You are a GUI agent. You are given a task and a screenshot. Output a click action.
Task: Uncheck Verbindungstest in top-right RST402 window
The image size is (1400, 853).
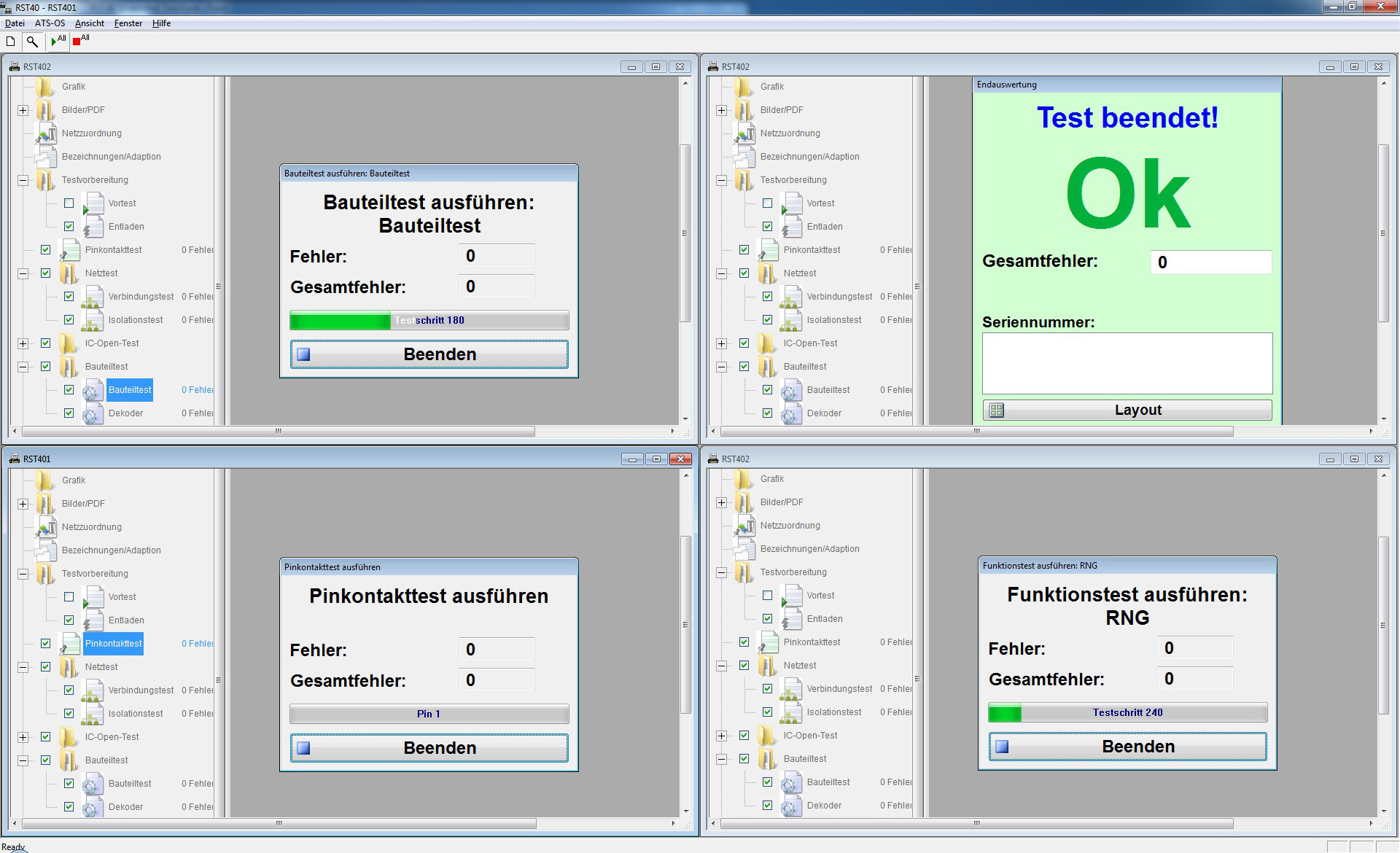pos(767,297)
